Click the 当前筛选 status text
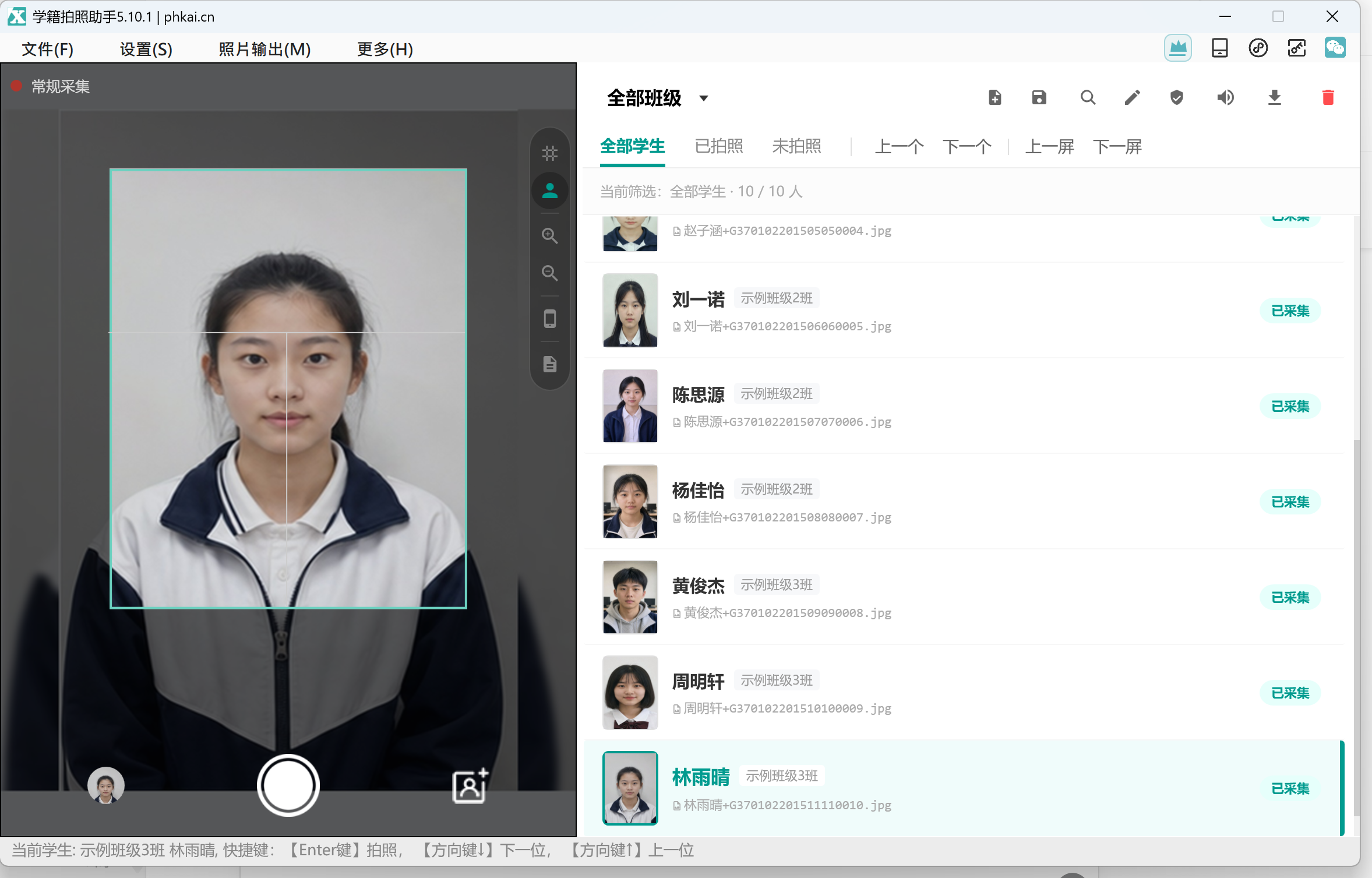 (701, 192)
